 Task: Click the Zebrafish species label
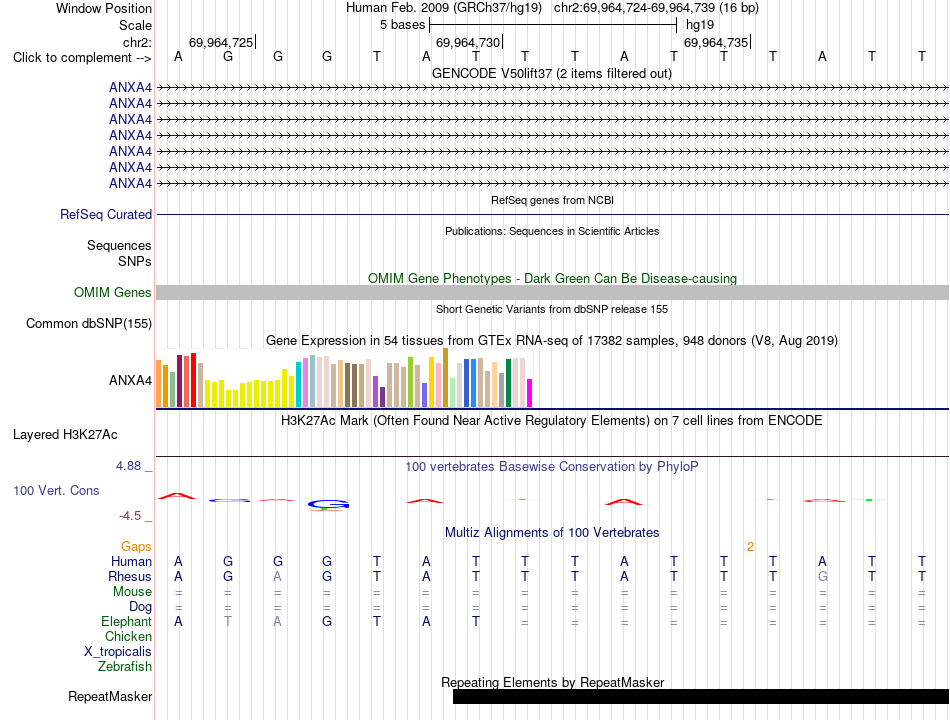tap(125, 667)
